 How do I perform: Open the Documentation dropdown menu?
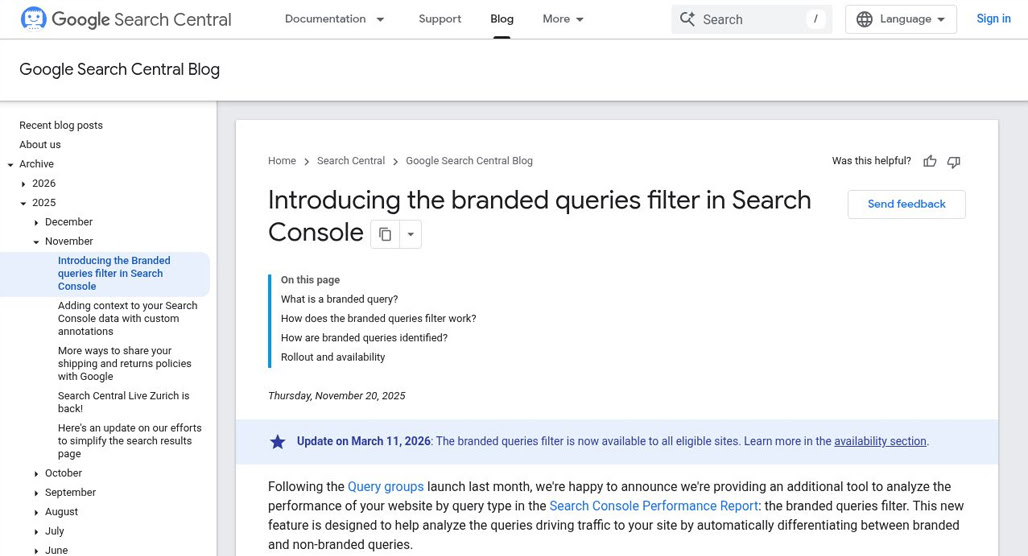334,19
